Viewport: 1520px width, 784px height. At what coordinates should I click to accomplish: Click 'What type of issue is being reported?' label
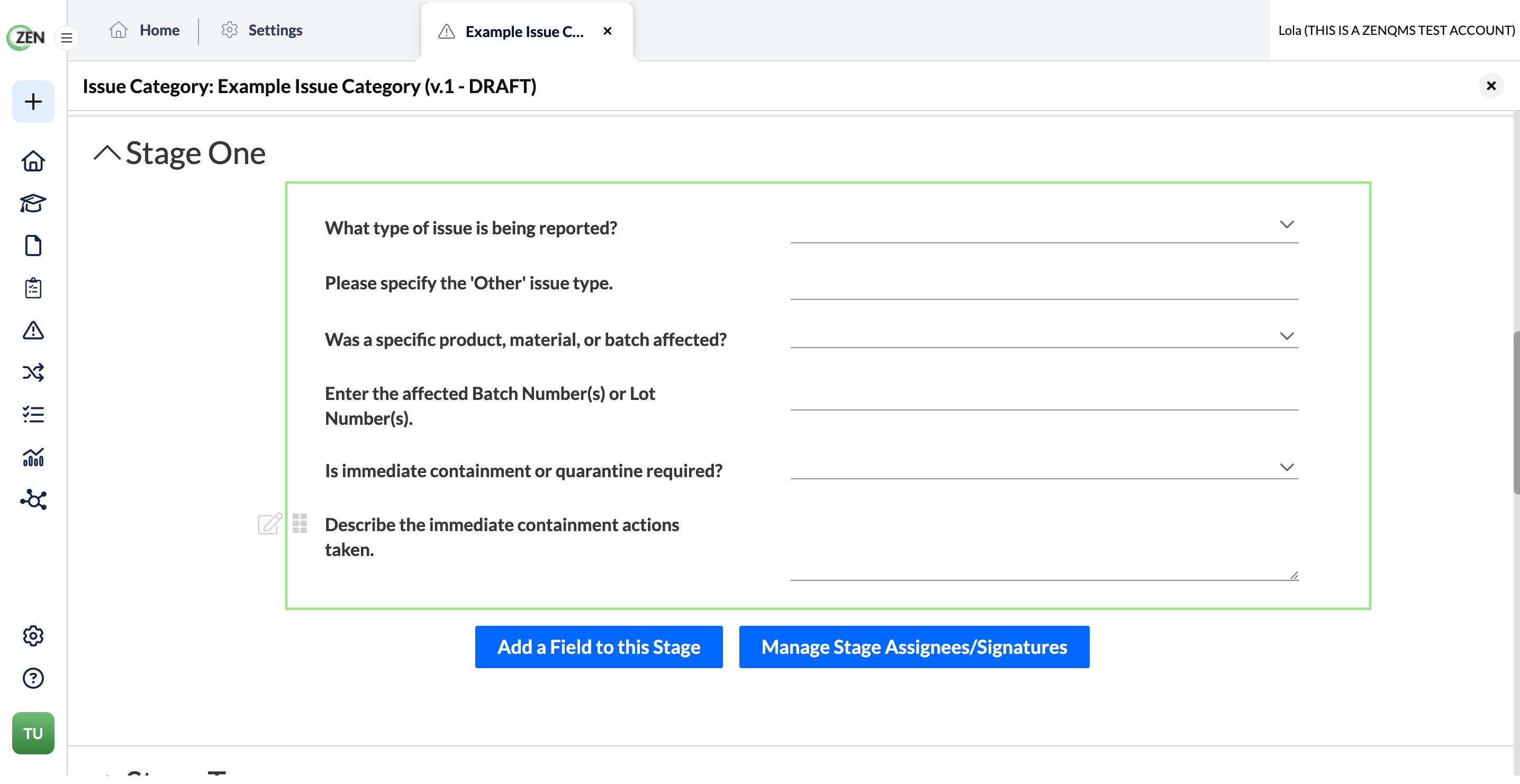tap(471, 227)
